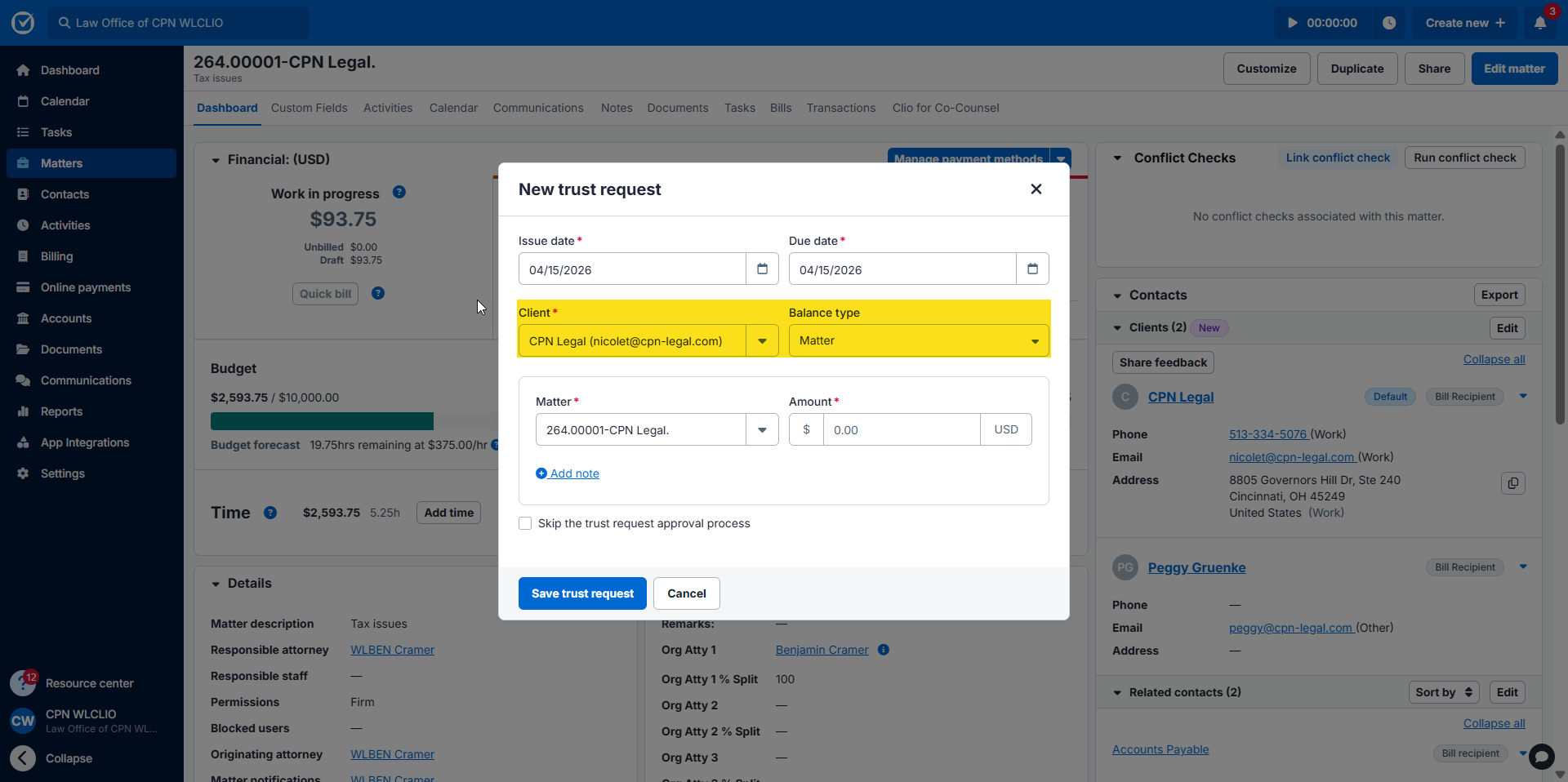Screen dimensions: 1568x782
Task: Click the notifications bell icon
Action: (1539, 23)
